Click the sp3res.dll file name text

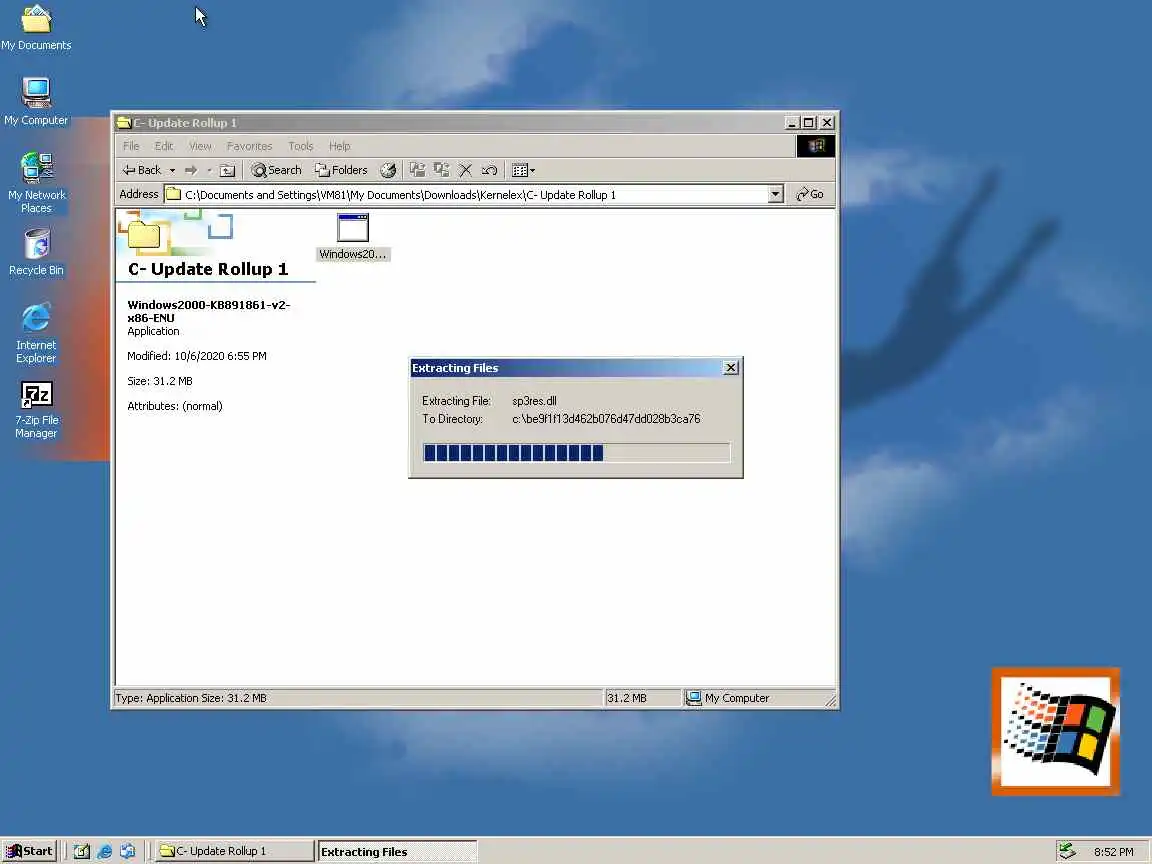[x=534, y=401]
